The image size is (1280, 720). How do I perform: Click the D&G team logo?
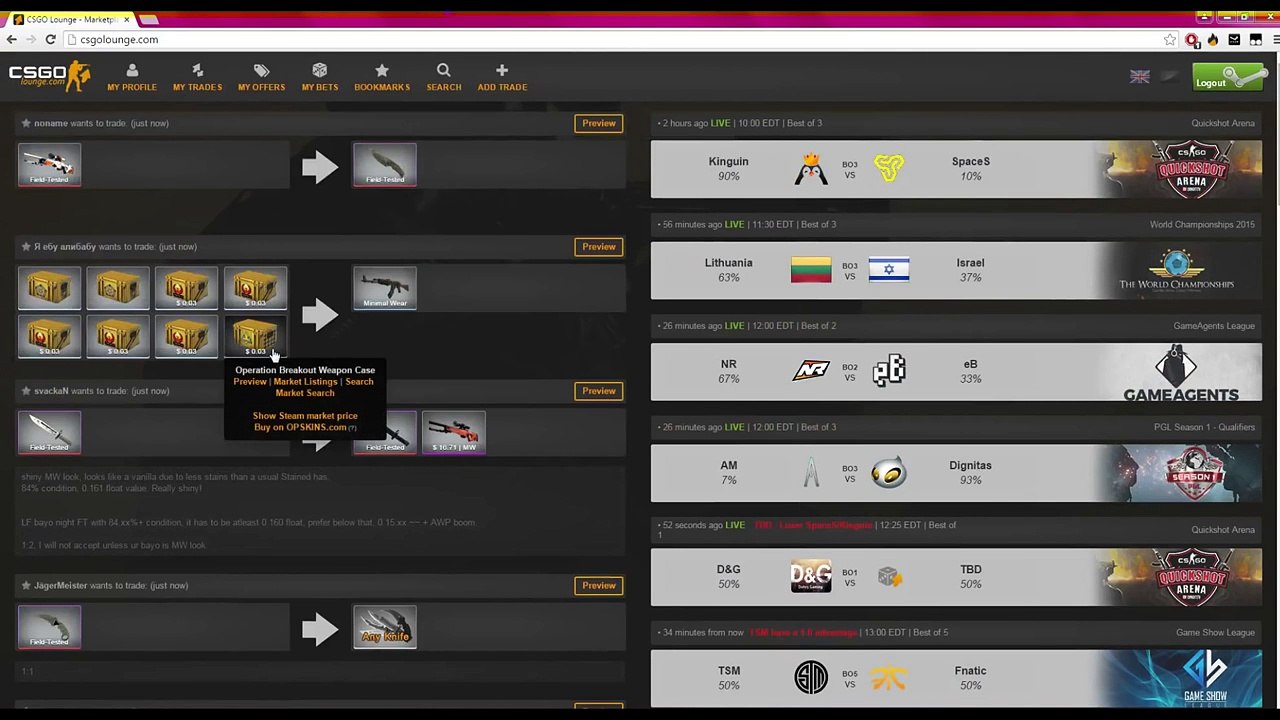811,576
